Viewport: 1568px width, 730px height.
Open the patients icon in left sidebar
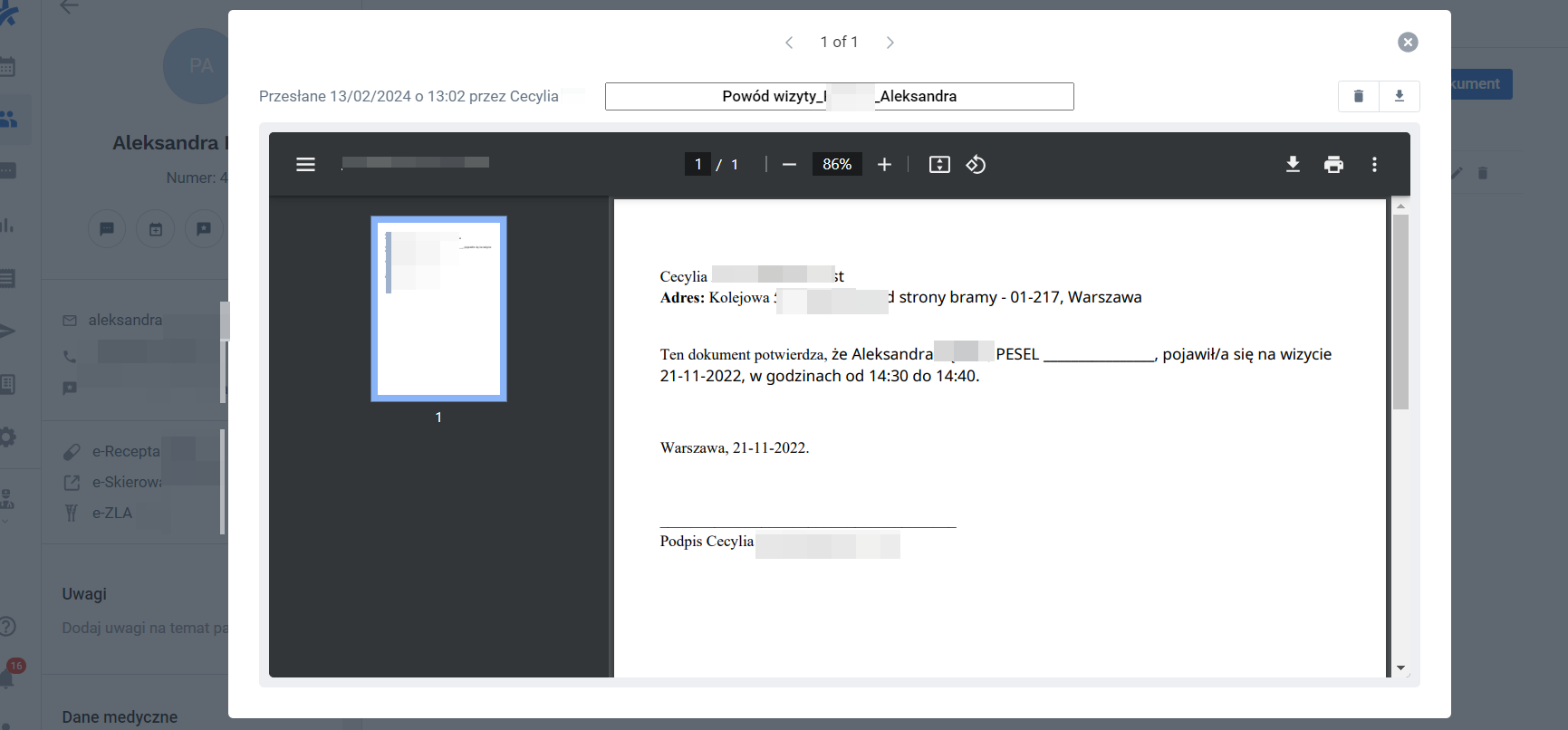pyautogui.click(x=8, y=119)
